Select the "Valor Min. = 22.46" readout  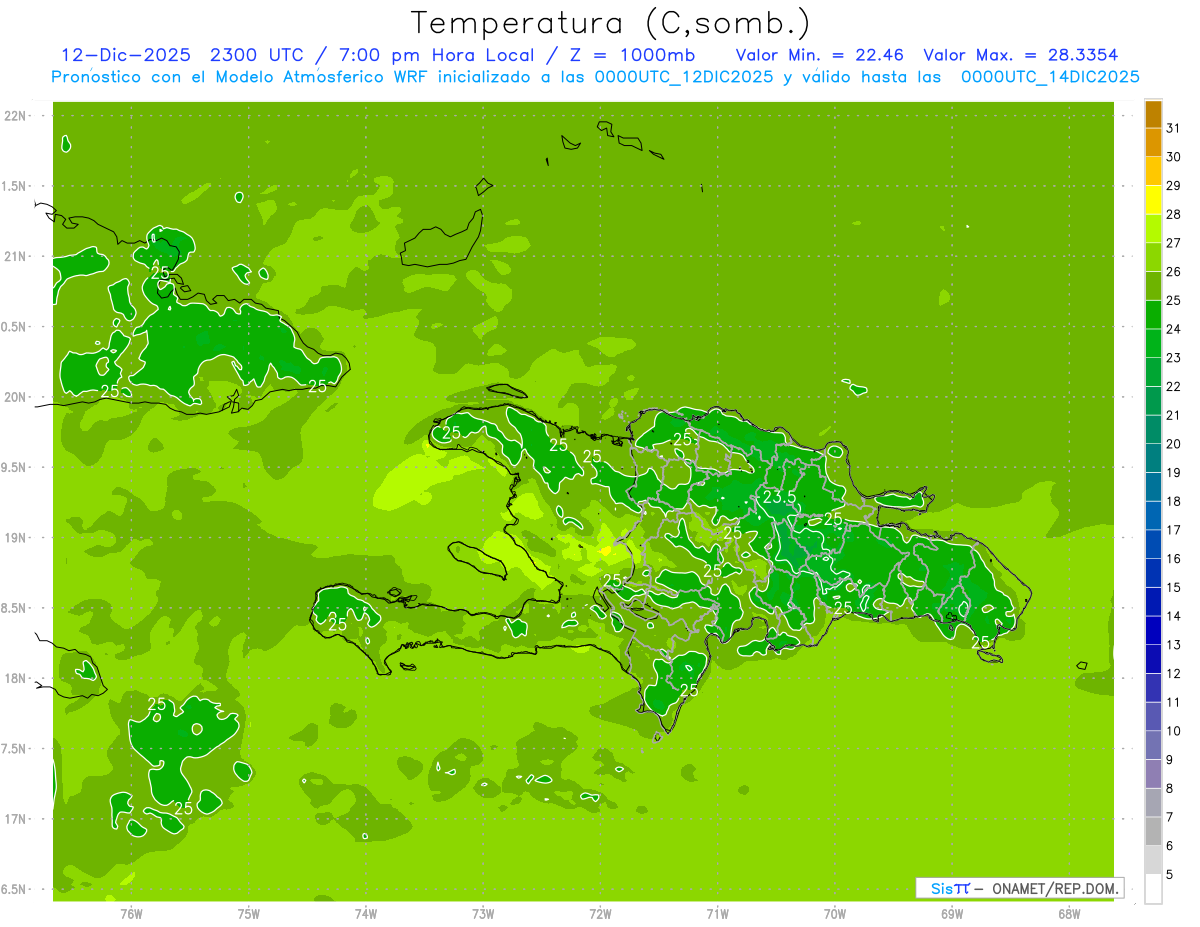coord(820,55)
